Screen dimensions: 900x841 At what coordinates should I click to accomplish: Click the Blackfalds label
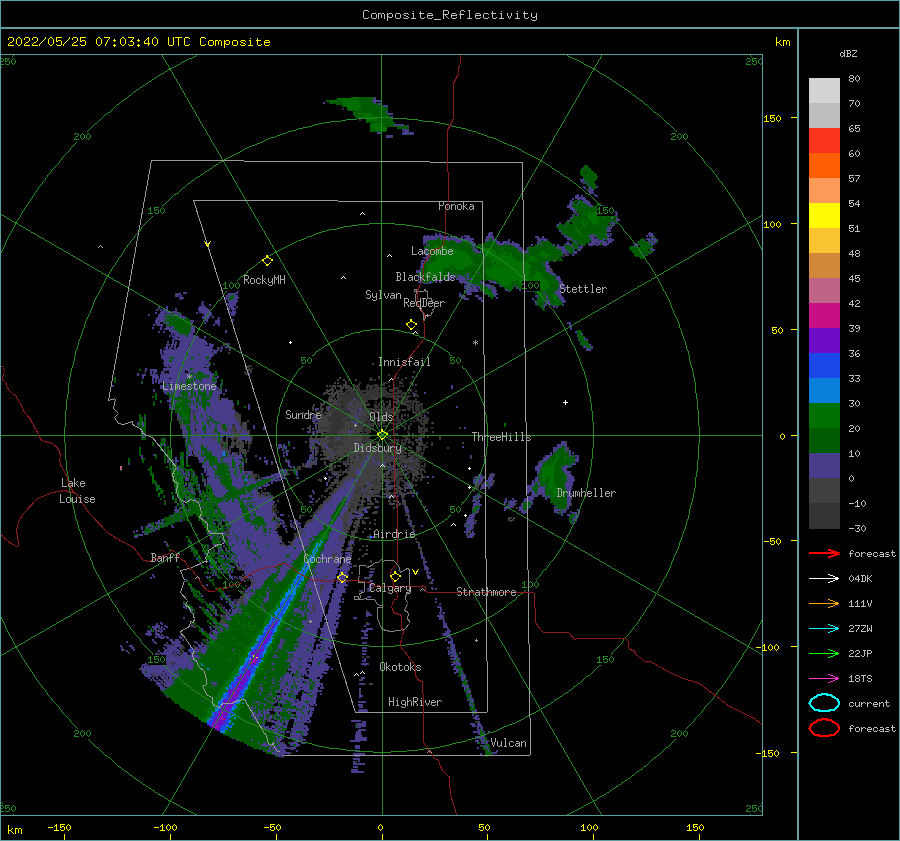(x=425, y=277)
